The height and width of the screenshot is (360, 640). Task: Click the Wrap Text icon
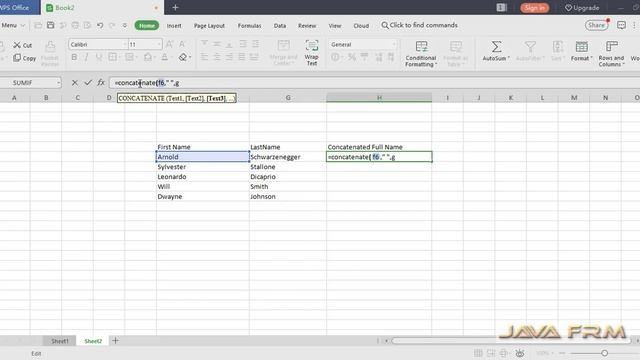click(312, 46)
